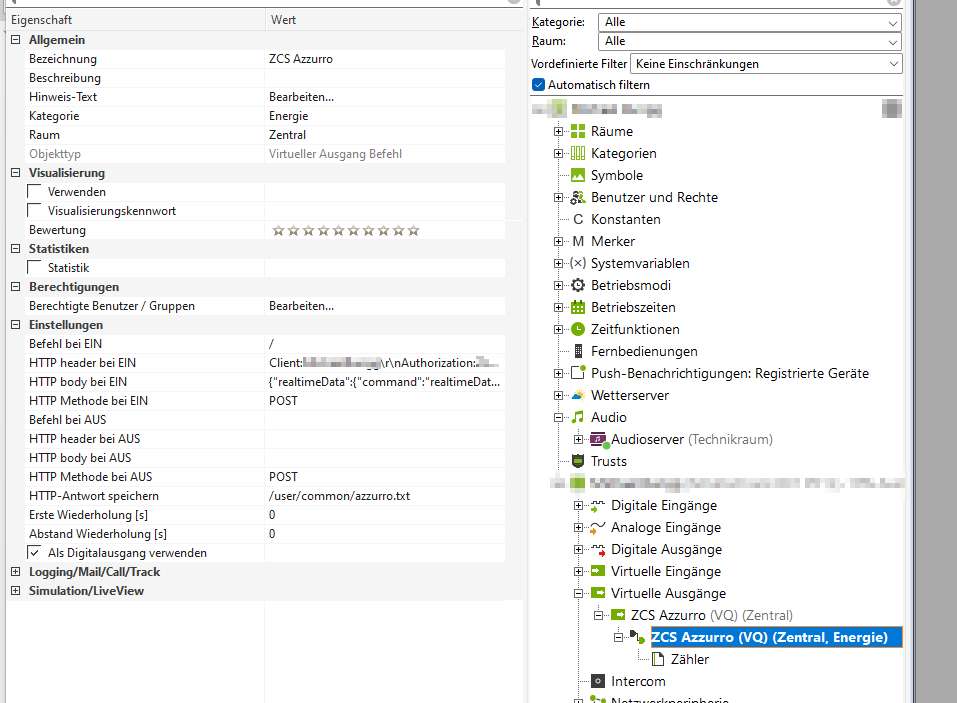Select the Zeitfunktionen clock icon

click(x=578, y=329)
